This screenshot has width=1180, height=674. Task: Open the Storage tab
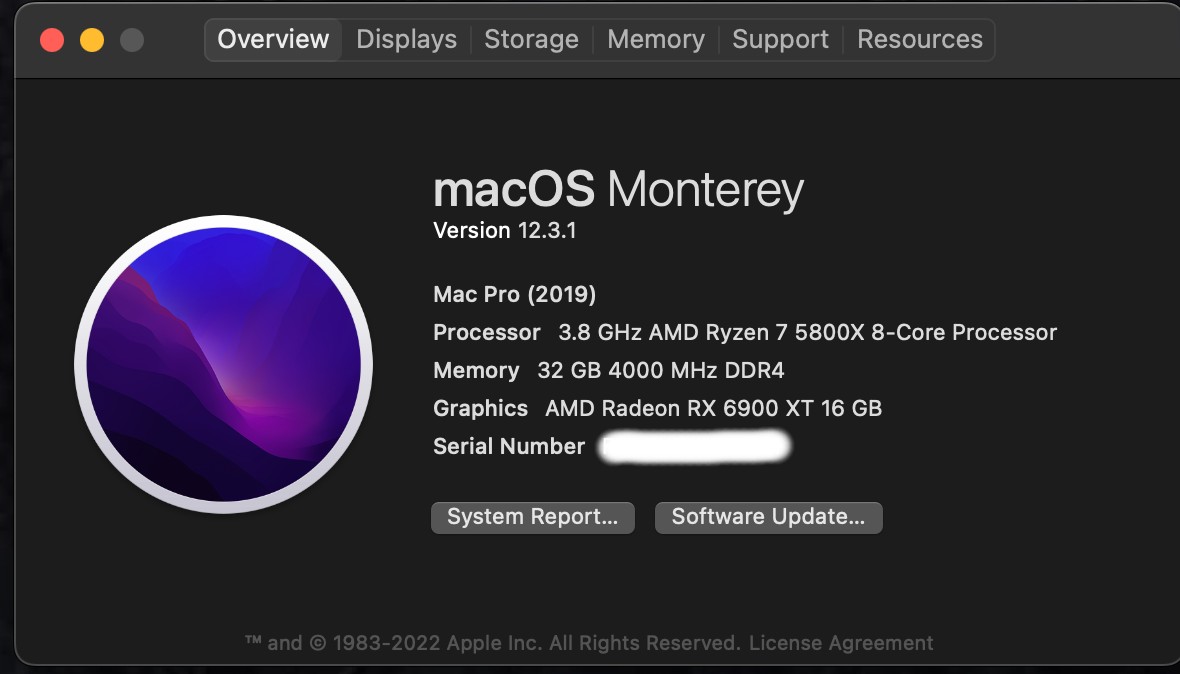pos(531,40)
